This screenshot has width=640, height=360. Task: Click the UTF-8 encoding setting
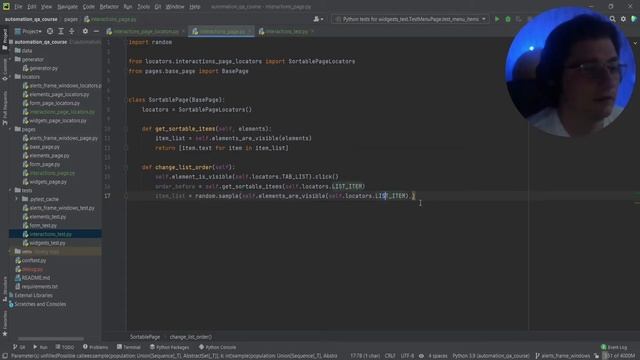(x=407, y=356)
